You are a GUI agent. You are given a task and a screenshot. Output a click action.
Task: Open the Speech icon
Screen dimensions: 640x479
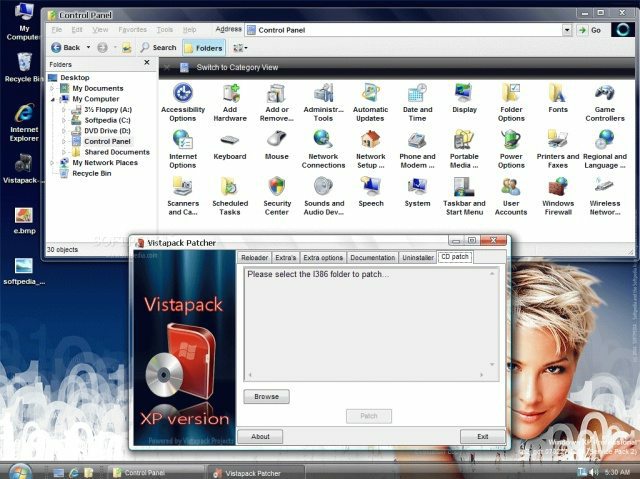371,192
